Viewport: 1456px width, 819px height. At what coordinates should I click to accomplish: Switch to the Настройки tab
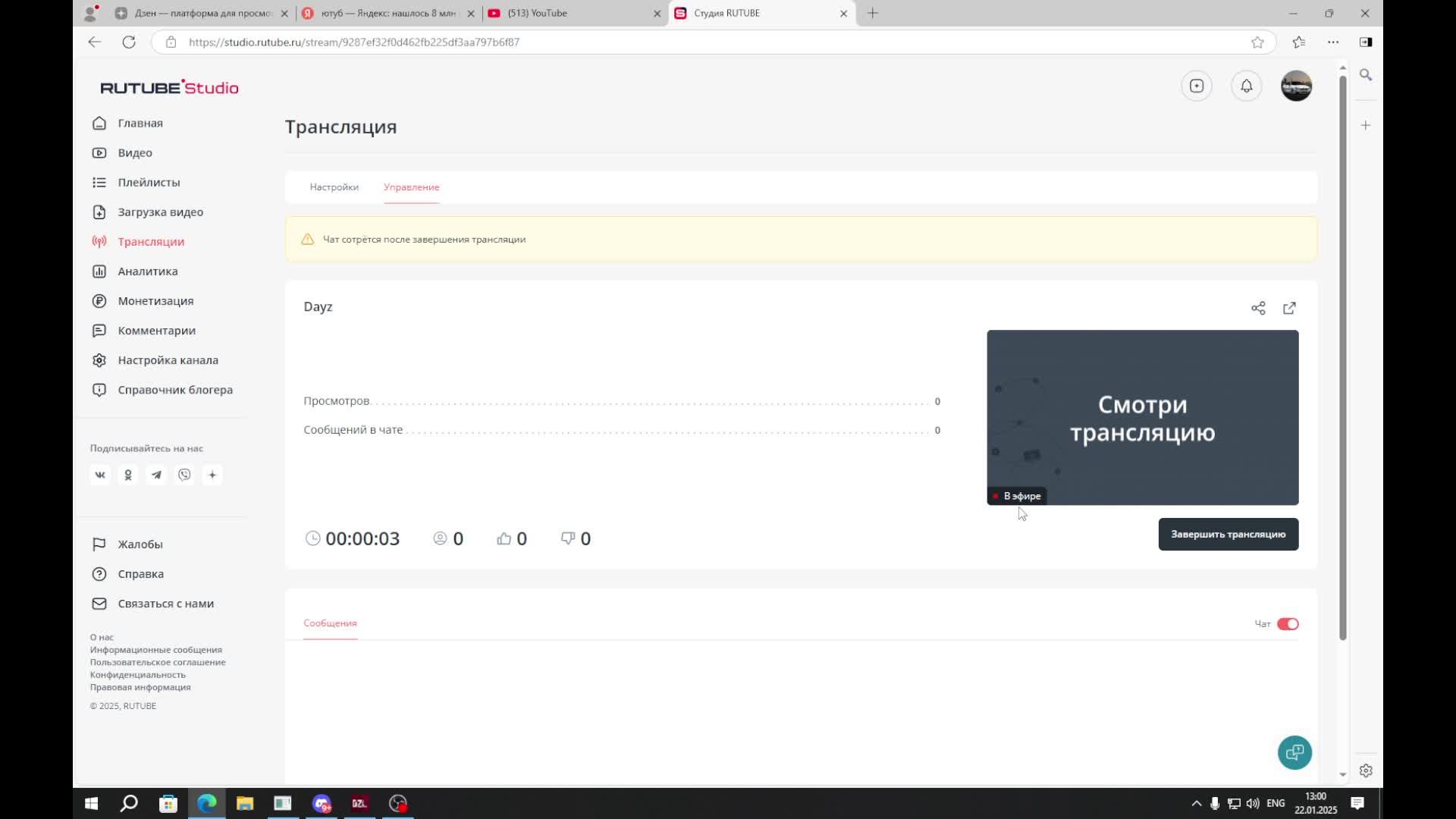pyautogui.click(x=334, y=187)
